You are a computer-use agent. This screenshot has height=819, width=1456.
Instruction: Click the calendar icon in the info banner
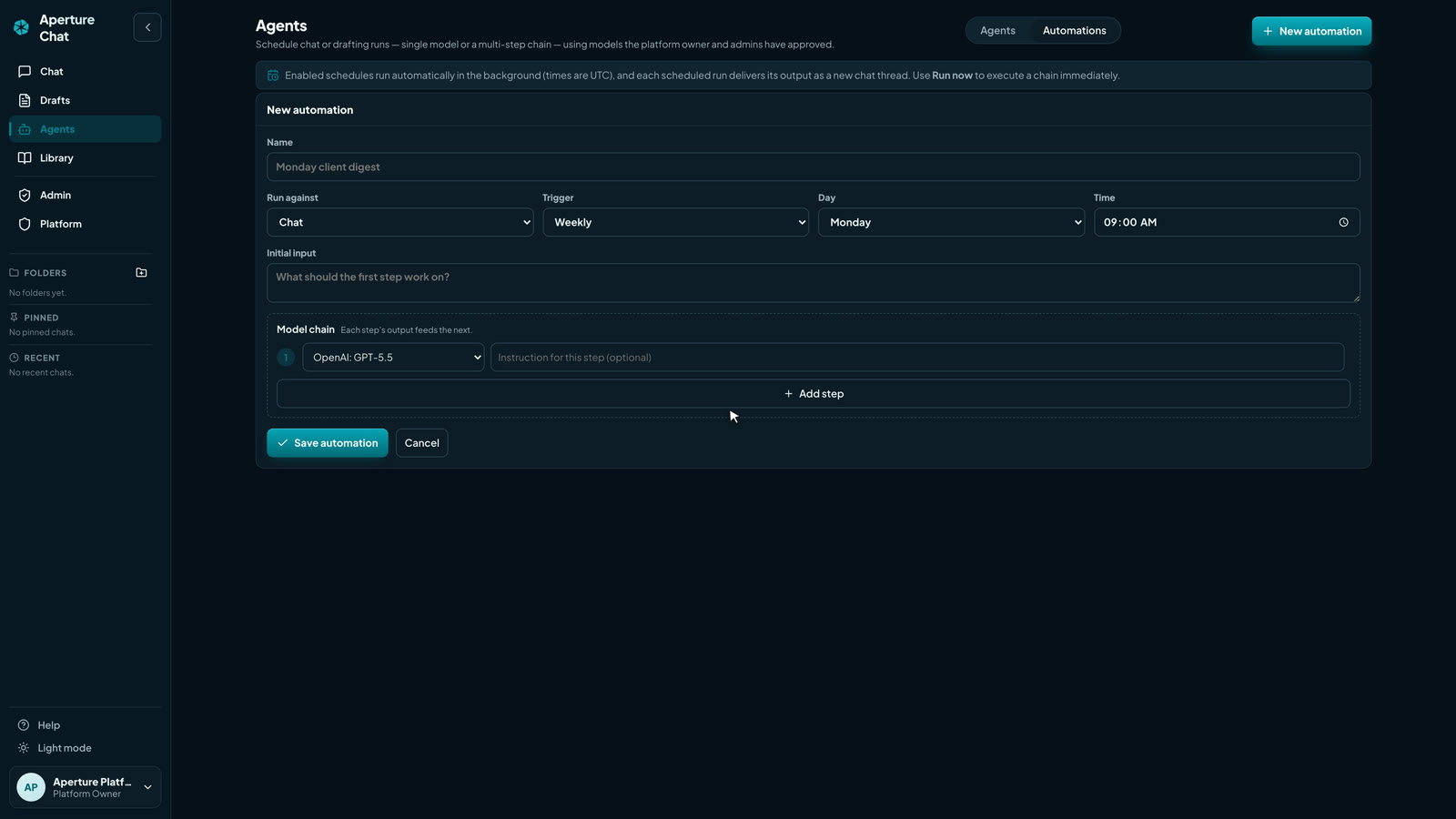click(273, 76)
